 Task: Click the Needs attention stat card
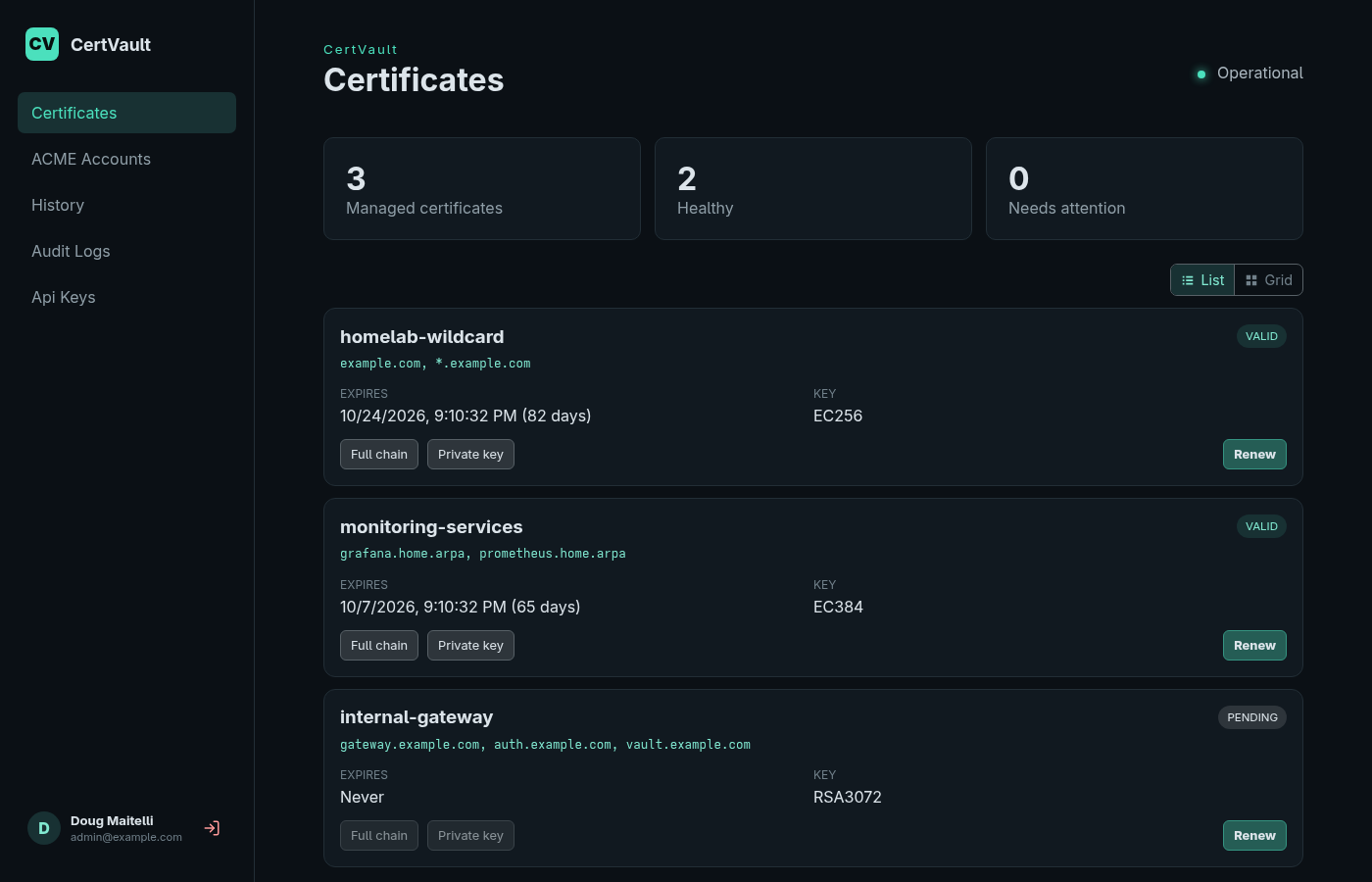click(x=1145, y=188)
